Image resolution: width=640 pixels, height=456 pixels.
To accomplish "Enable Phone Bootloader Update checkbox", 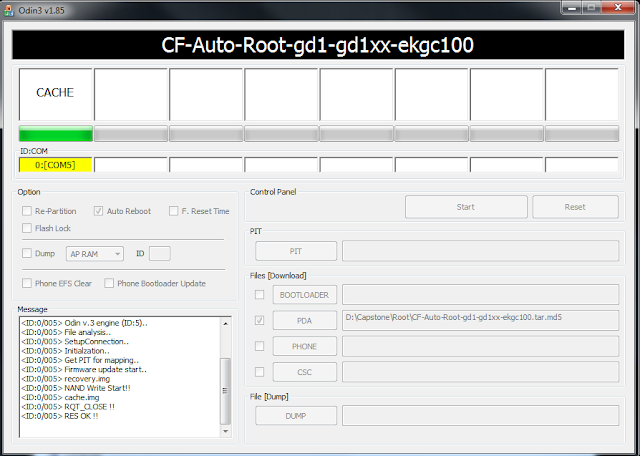I will [x=109, y=283].
